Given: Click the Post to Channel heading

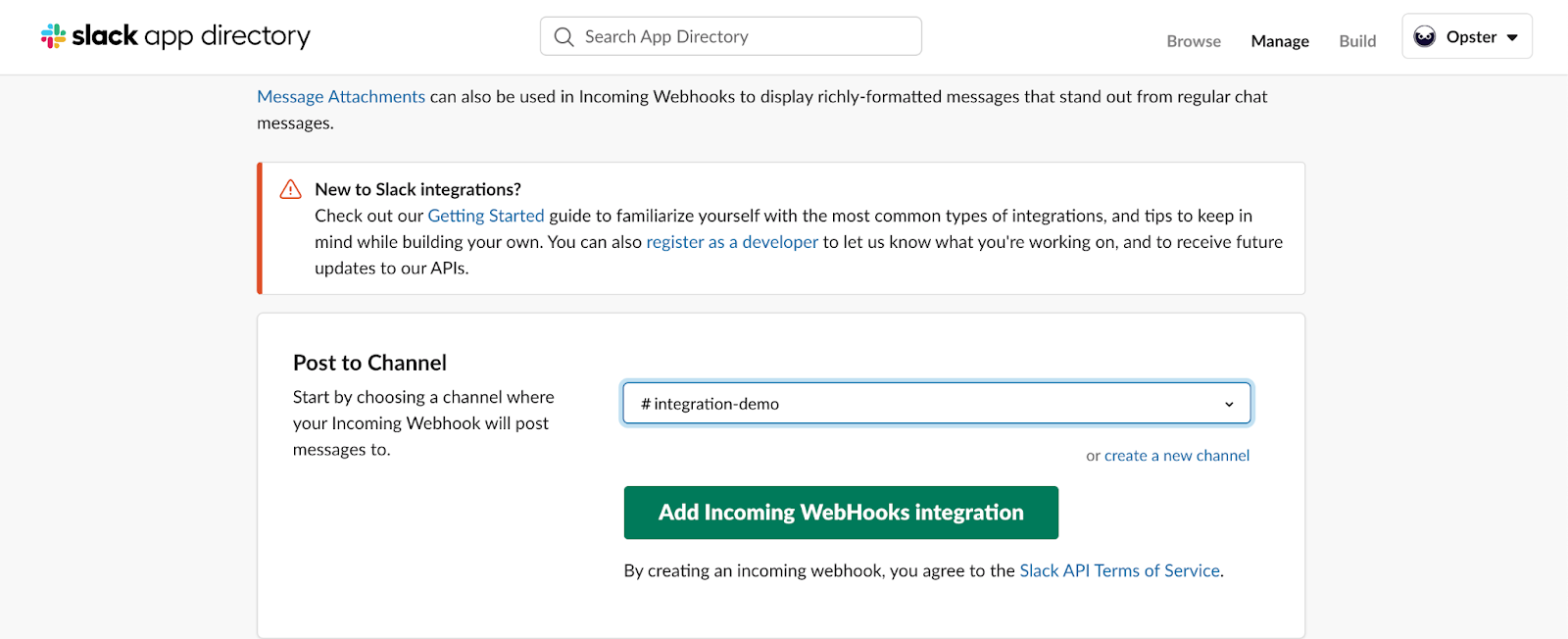Looking at the screenshot, I should coord(369,363).
